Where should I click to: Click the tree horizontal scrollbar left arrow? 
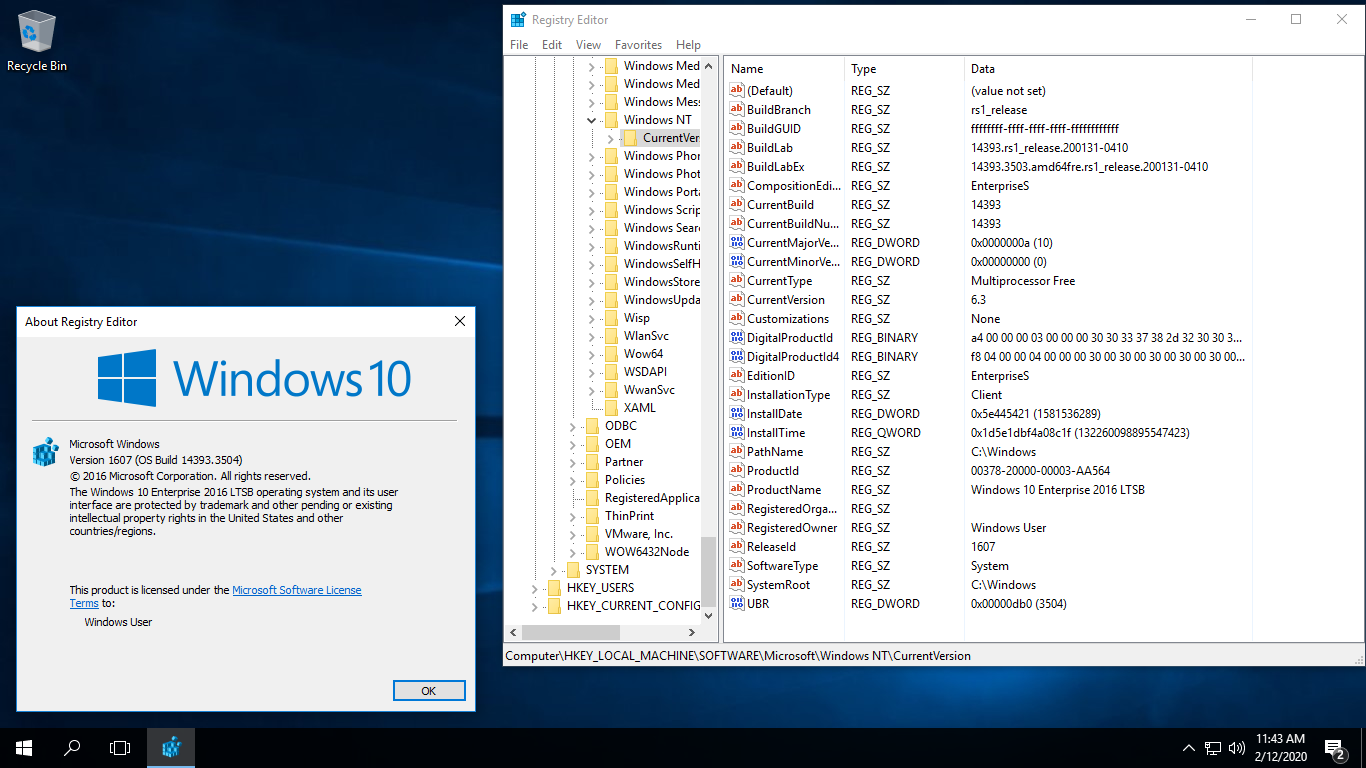(514, 632)
